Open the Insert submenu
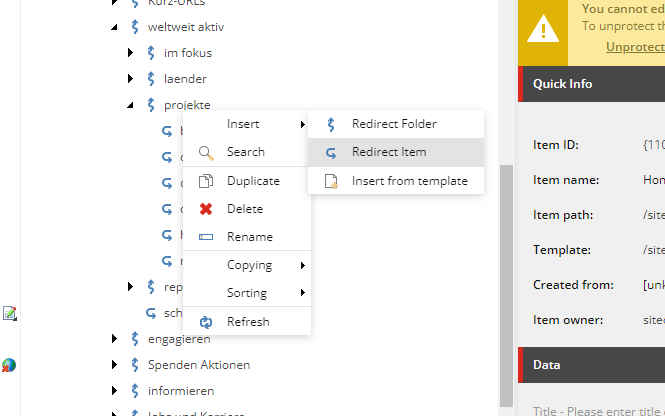 246,124
